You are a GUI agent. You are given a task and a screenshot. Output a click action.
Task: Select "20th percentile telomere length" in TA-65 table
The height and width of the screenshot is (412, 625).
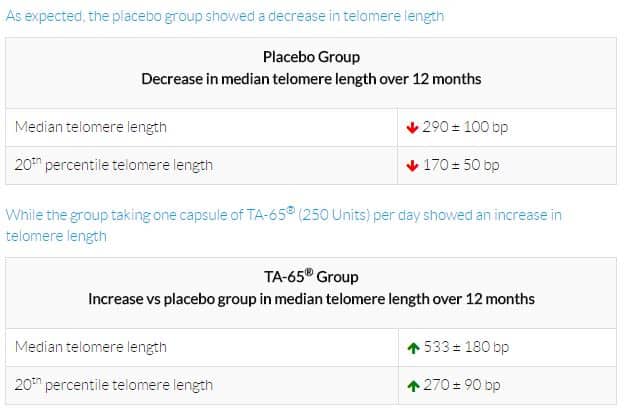[114, 385]
